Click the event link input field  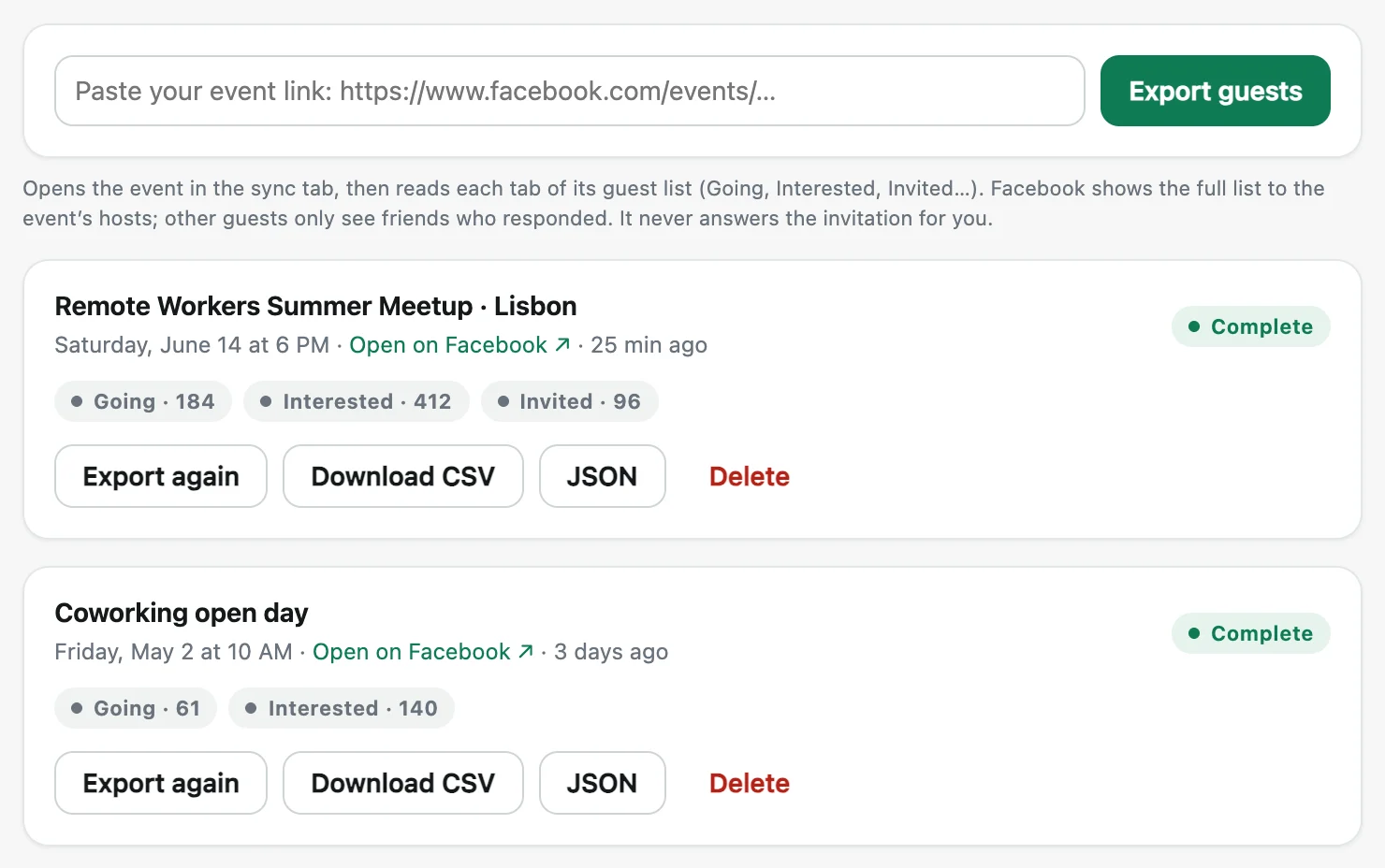[569, 91]
